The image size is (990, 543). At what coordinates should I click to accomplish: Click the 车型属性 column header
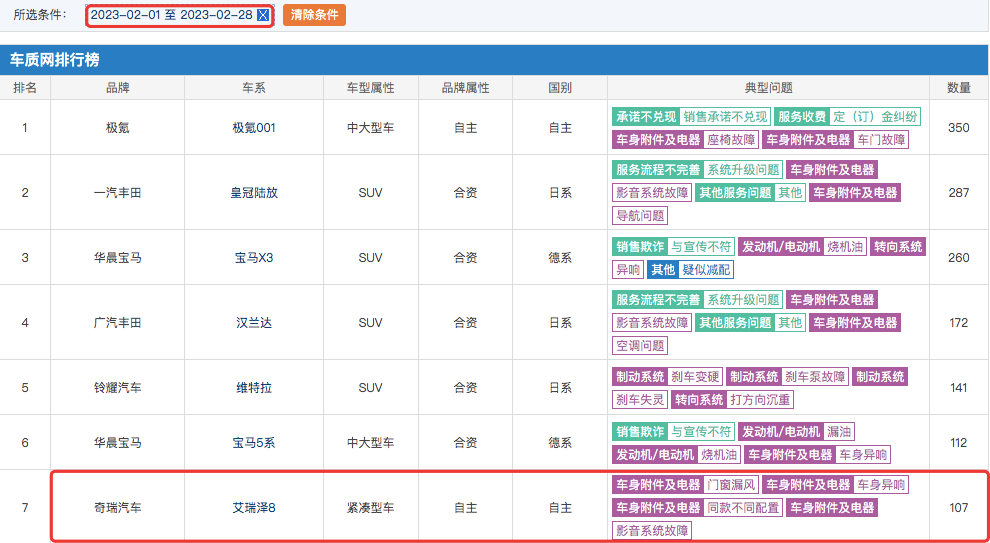[371, 88]
